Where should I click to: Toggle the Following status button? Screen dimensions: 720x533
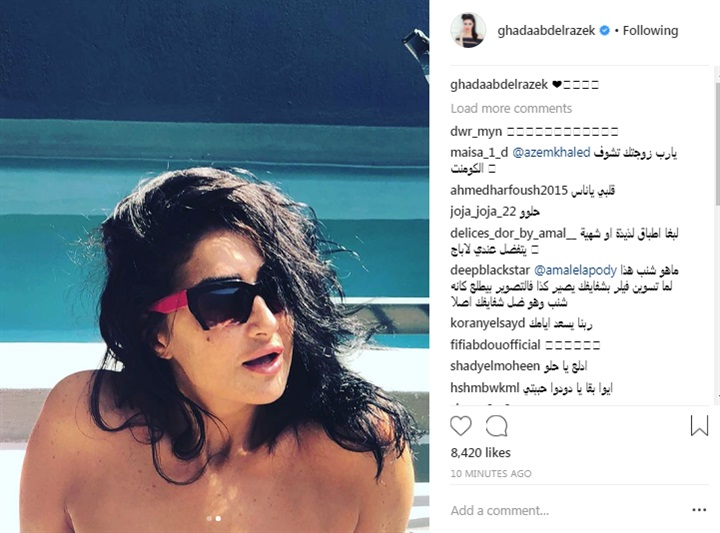650,30
